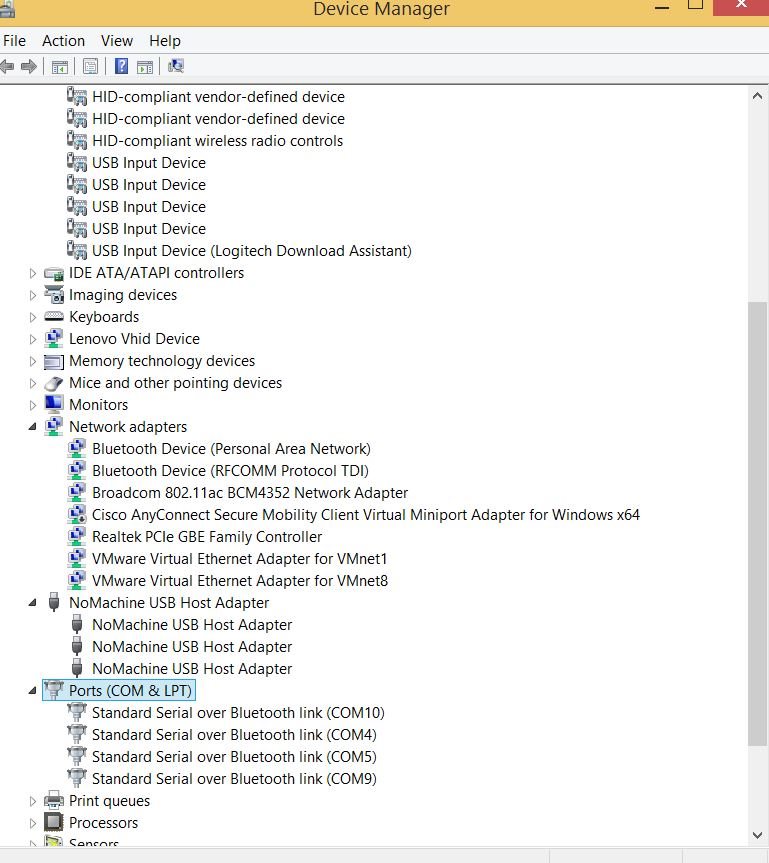Expand the Keyboards node
Viewport: 769px width, 863px height.
[32, 317]
